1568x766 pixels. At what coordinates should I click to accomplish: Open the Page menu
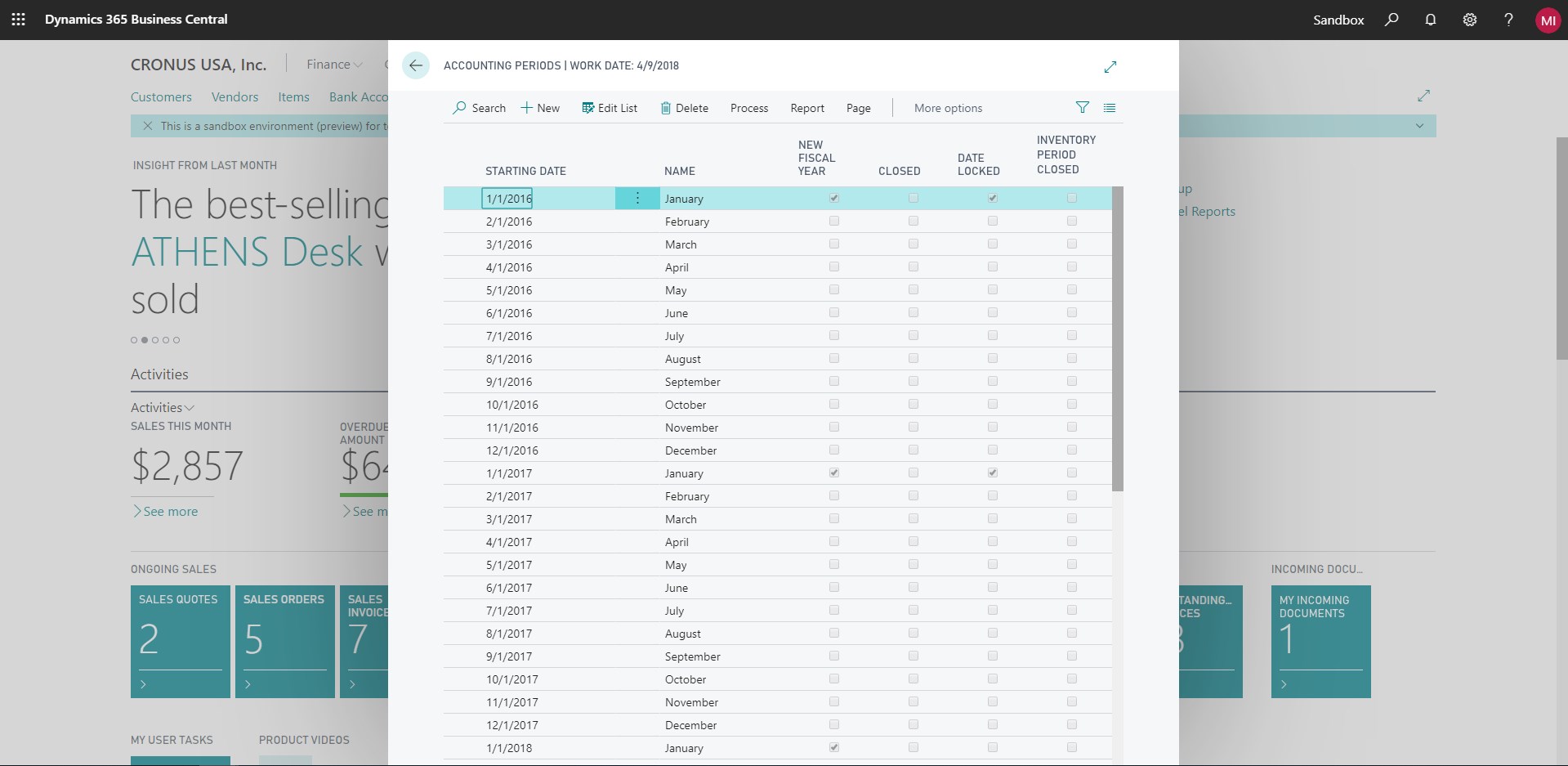tap(859, 108)
